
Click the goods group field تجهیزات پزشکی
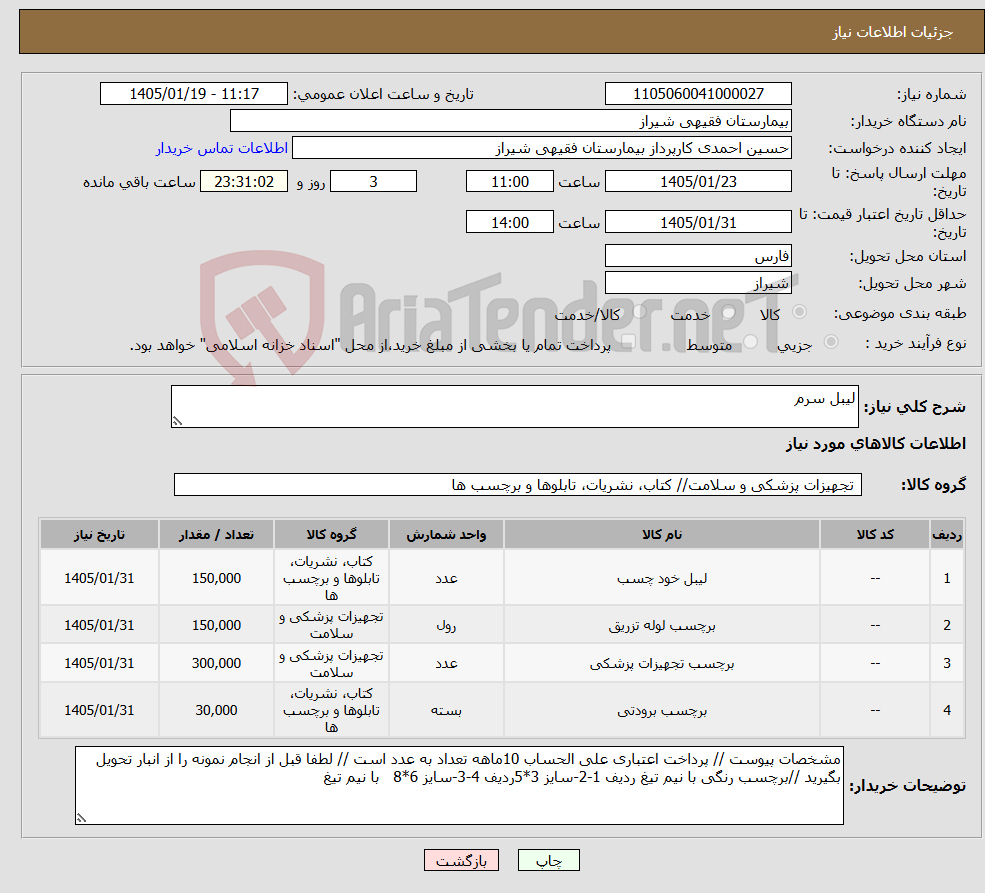[x=518, y=485]
